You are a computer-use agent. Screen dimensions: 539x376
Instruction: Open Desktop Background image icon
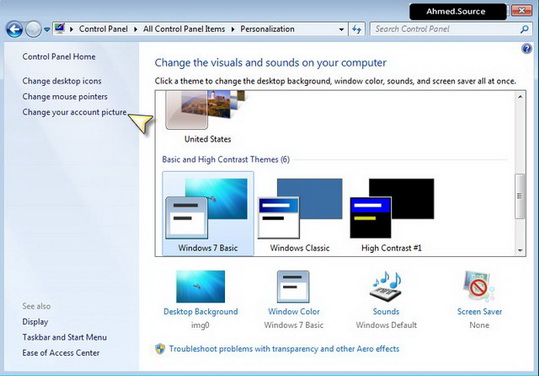[200, 287]
